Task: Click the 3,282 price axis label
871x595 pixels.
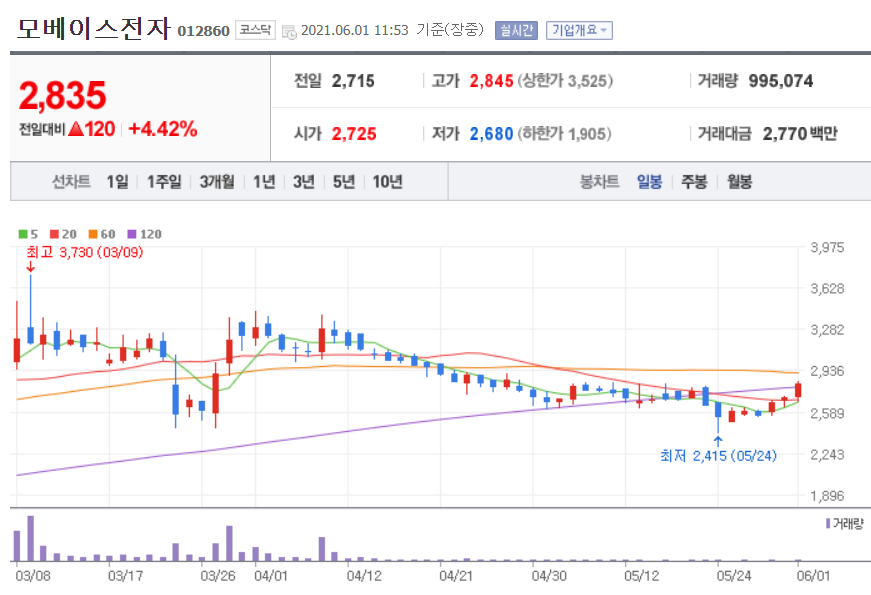Action: 827,330
